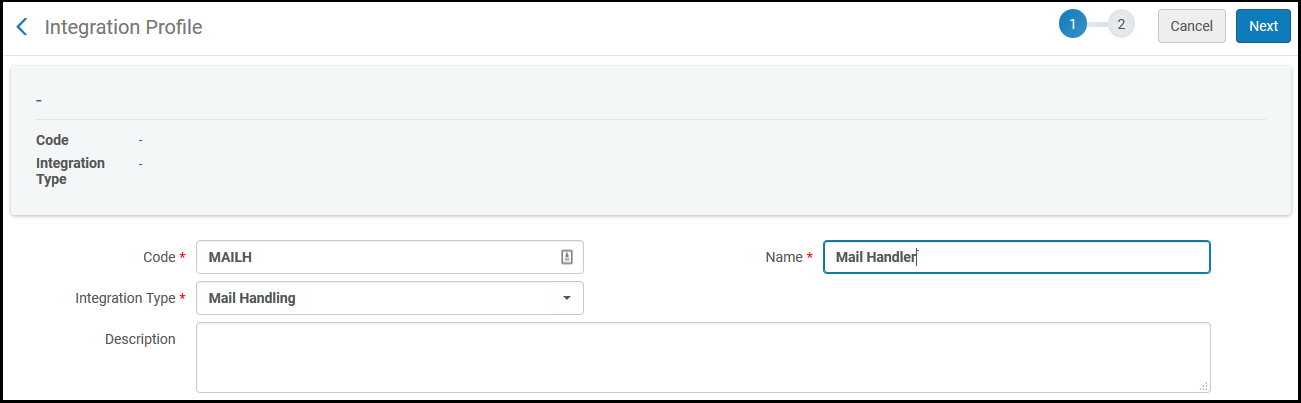
Task: Click the back arrow beside Integration Profile
Action: tap(22, 27)
